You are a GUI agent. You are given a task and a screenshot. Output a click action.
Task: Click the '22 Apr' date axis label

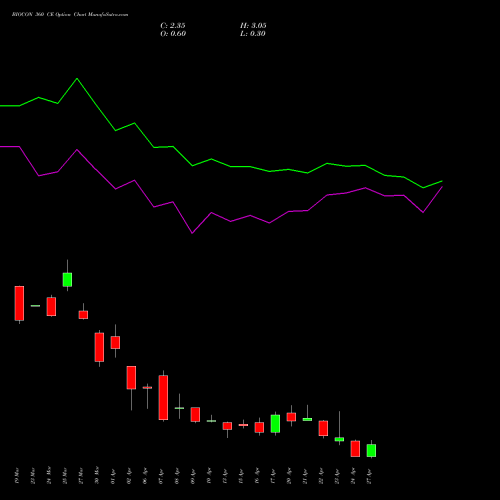(321, 476)
